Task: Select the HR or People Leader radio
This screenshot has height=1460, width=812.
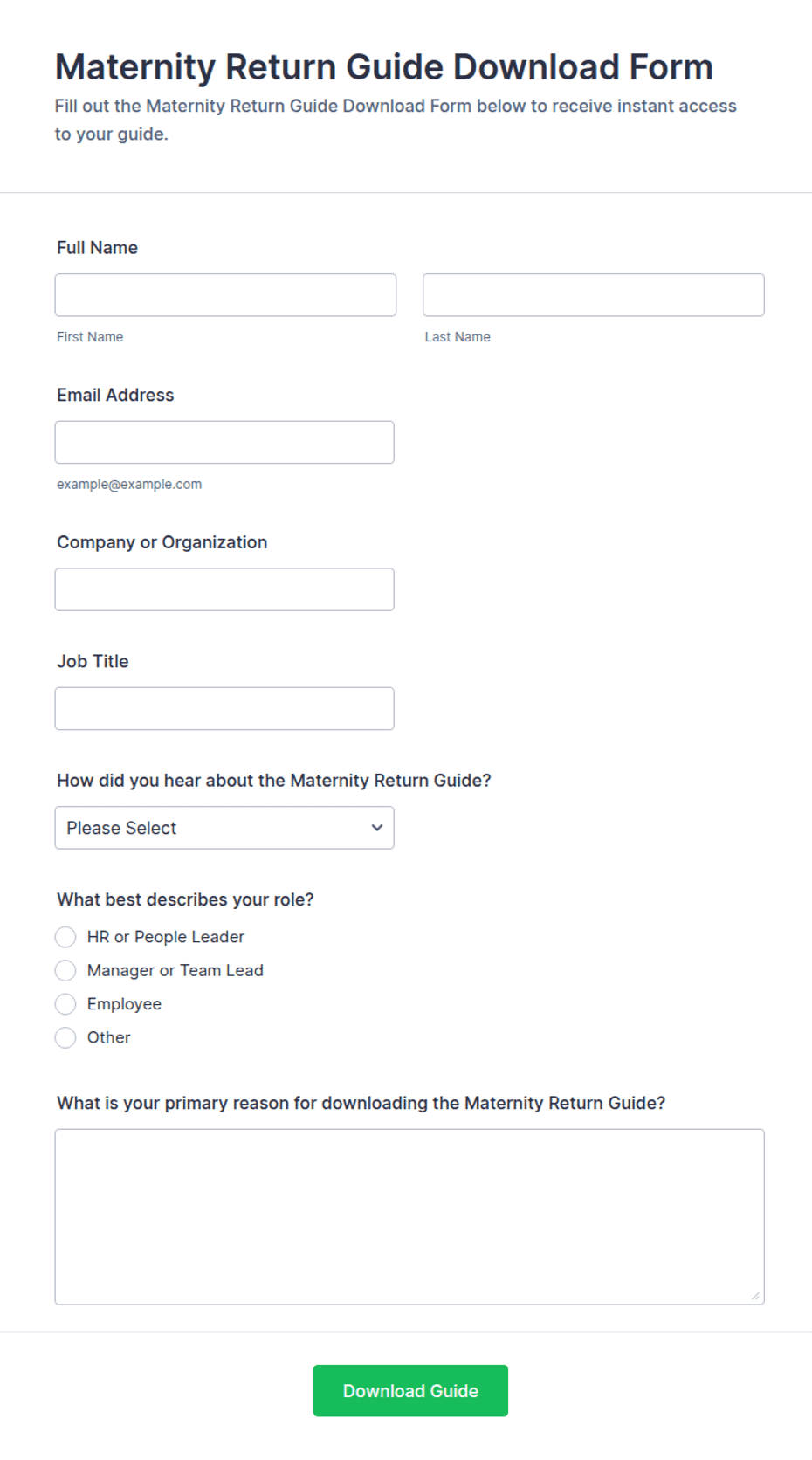Action: [65, 937]
